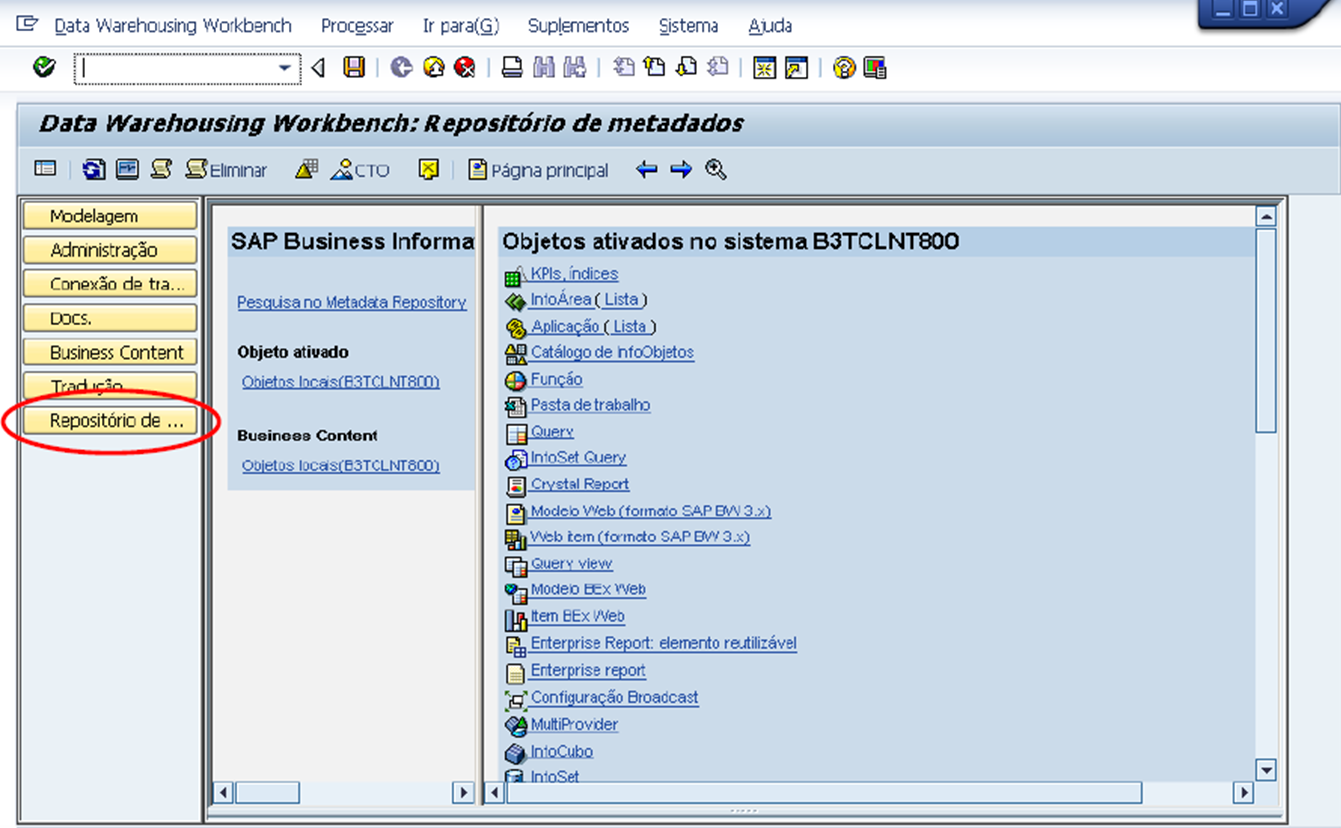Viewport: 1341px width, 828px height.
Task: Click the Eliminar toolbar button
Action: point(227,170)
